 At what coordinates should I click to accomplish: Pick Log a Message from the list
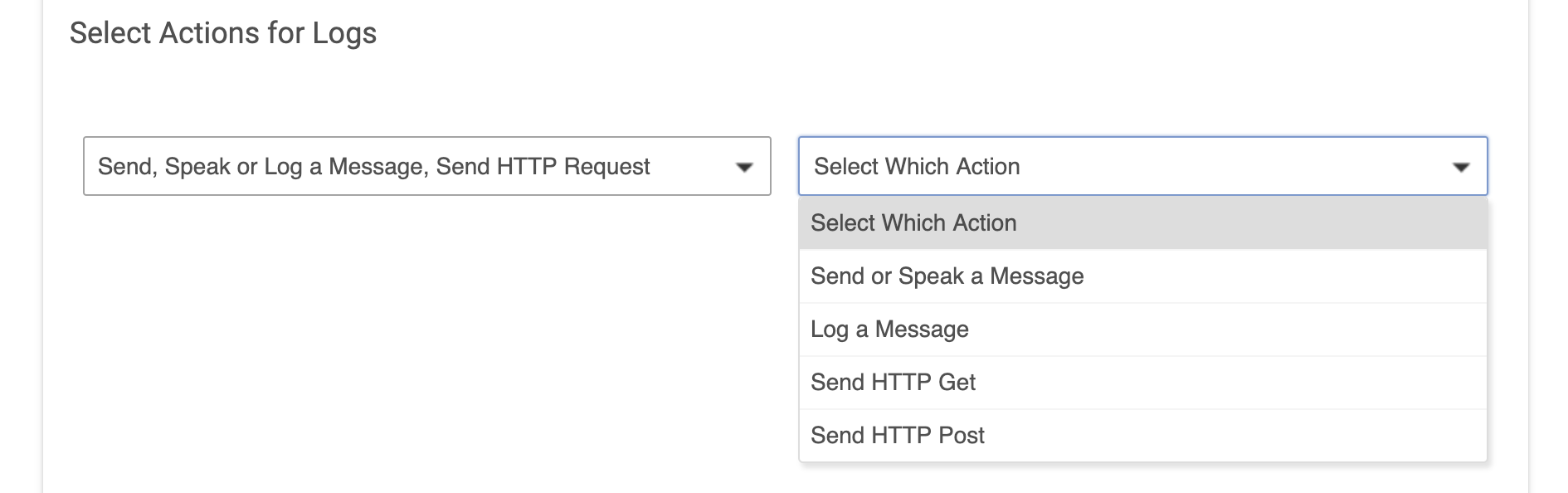tap(1142, 329)
